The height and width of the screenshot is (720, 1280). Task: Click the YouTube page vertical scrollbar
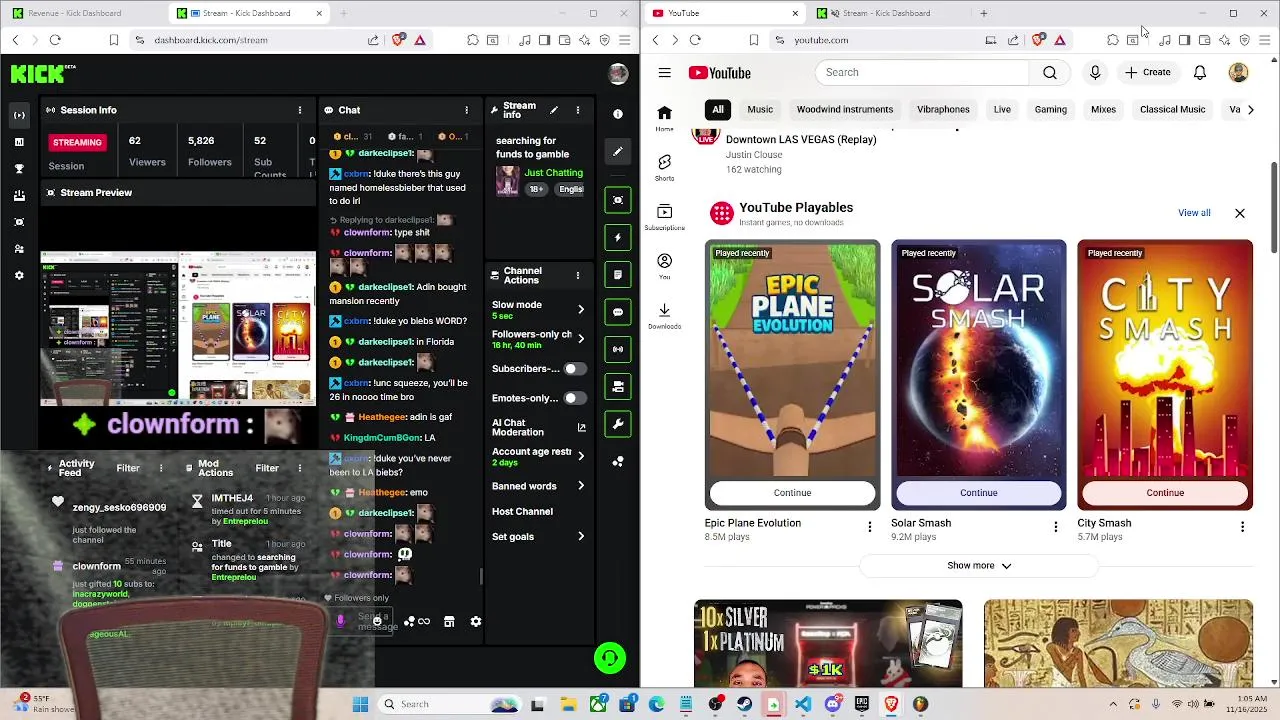(x=1274, y=206)
